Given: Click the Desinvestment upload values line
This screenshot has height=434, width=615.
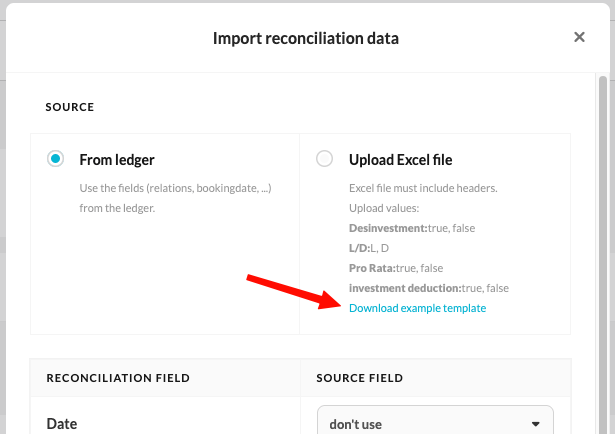Looking at the screenshot, I should click(411, 228).
